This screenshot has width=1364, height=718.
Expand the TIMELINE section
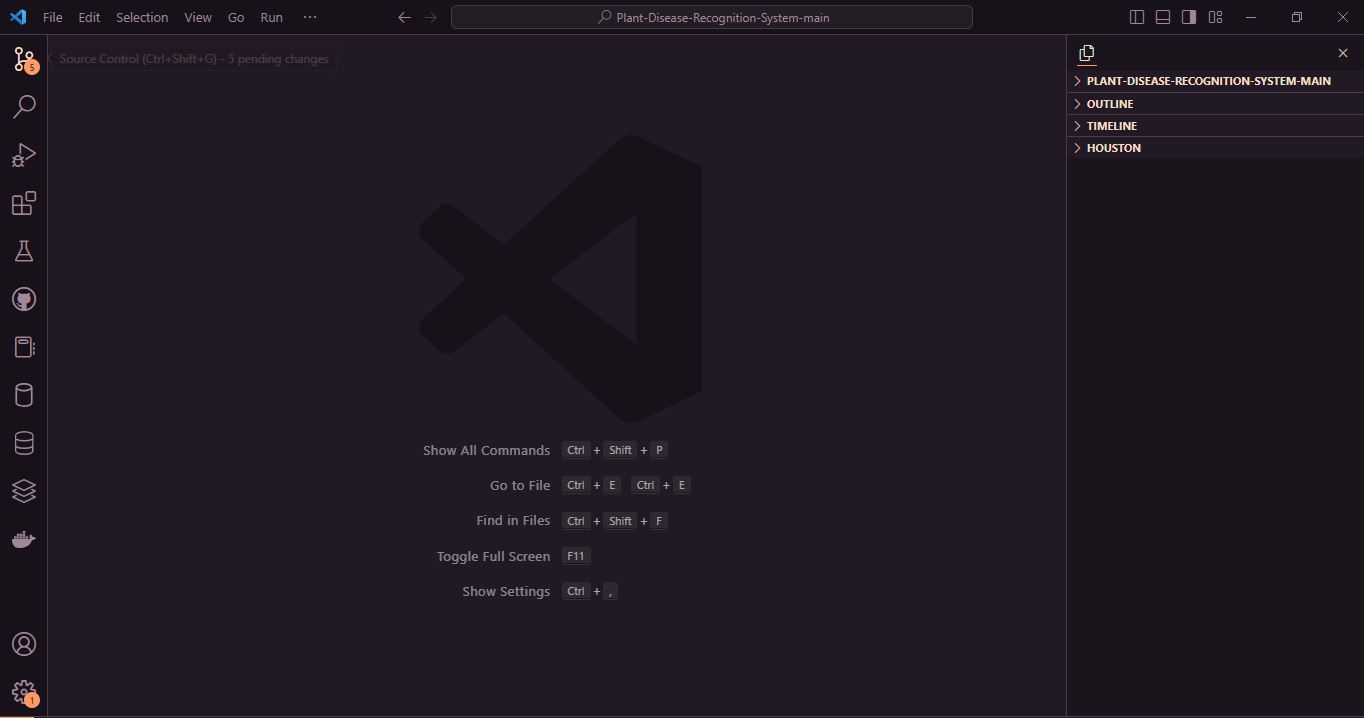tap(1215, 126)
